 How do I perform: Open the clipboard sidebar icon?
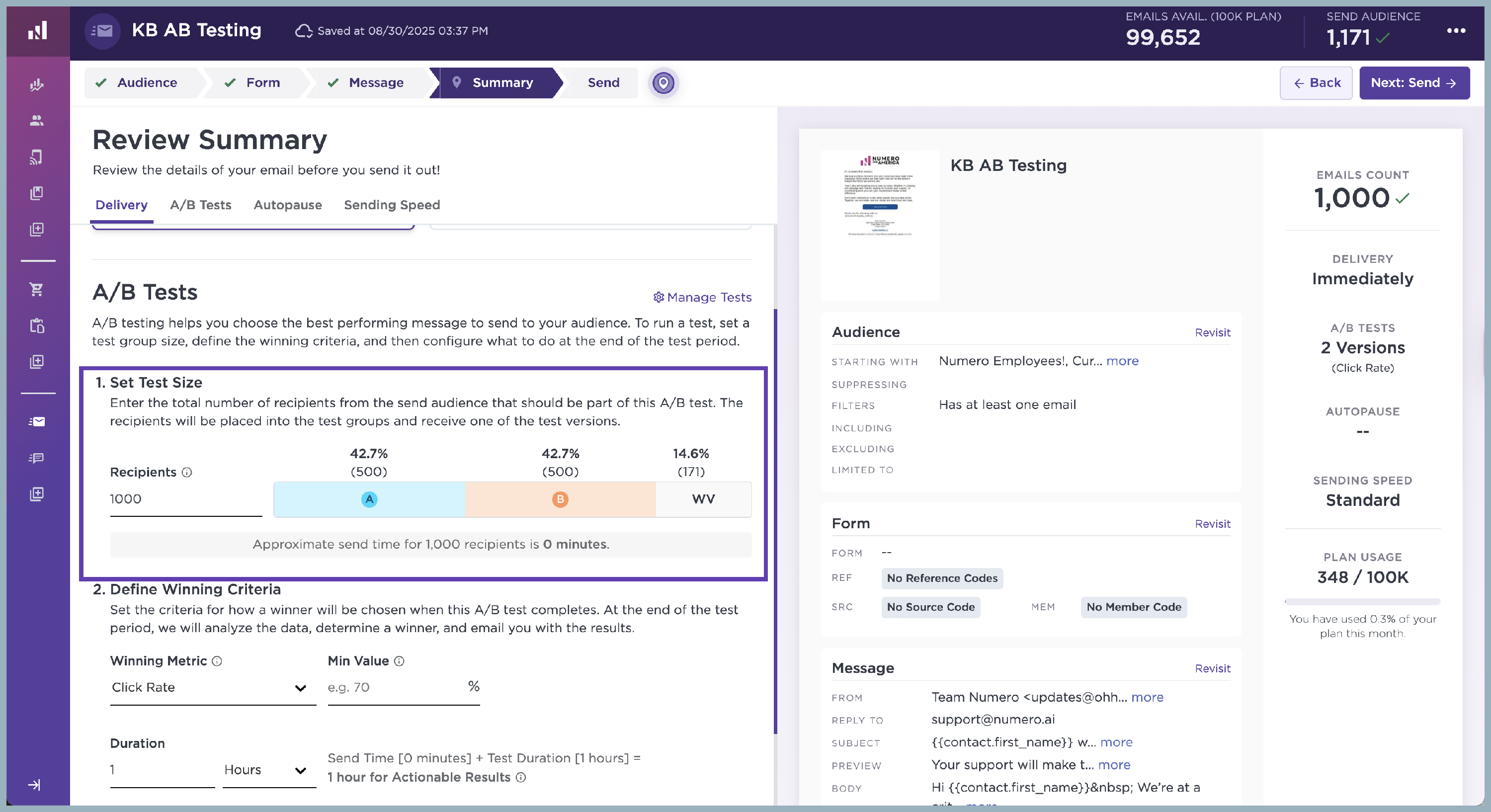(36, 326)
